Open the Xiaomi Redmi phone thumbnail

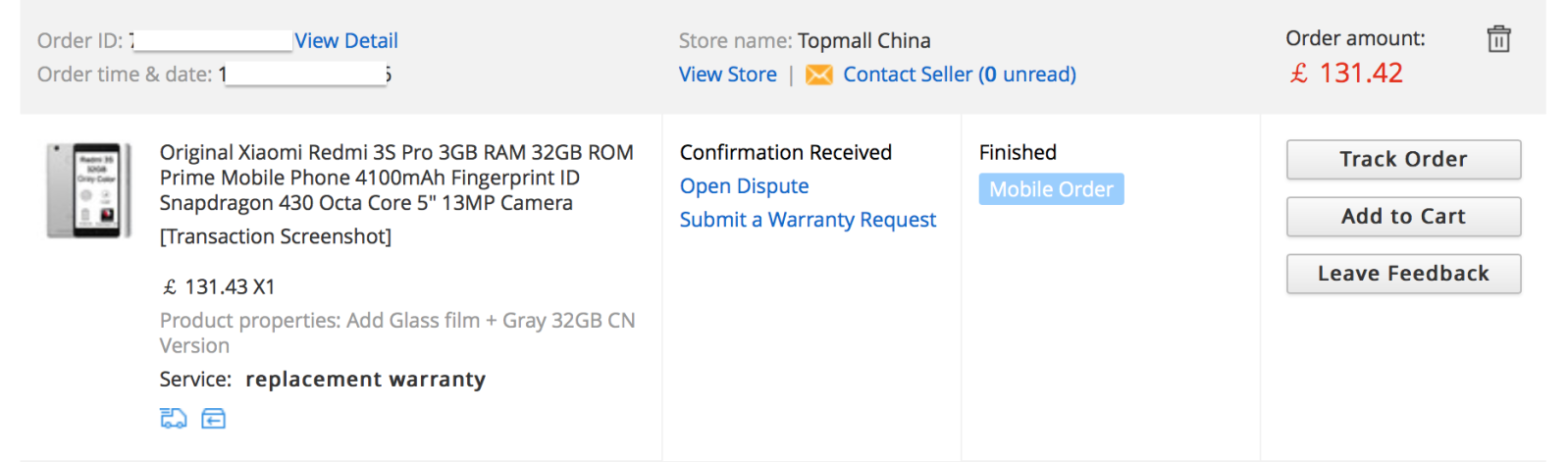pos(88,190)
